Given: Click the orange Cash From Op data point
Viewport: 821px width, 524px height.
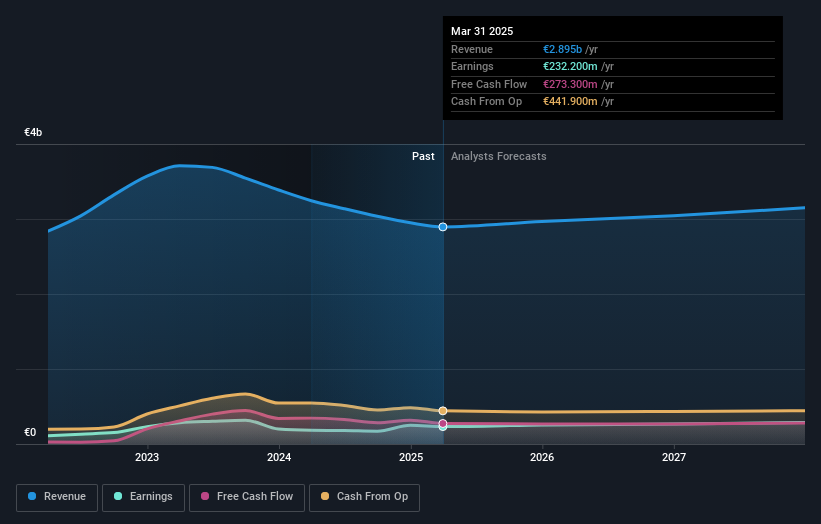Looking at the screenshot, I should pyautogui.click(x=443, y=411).
